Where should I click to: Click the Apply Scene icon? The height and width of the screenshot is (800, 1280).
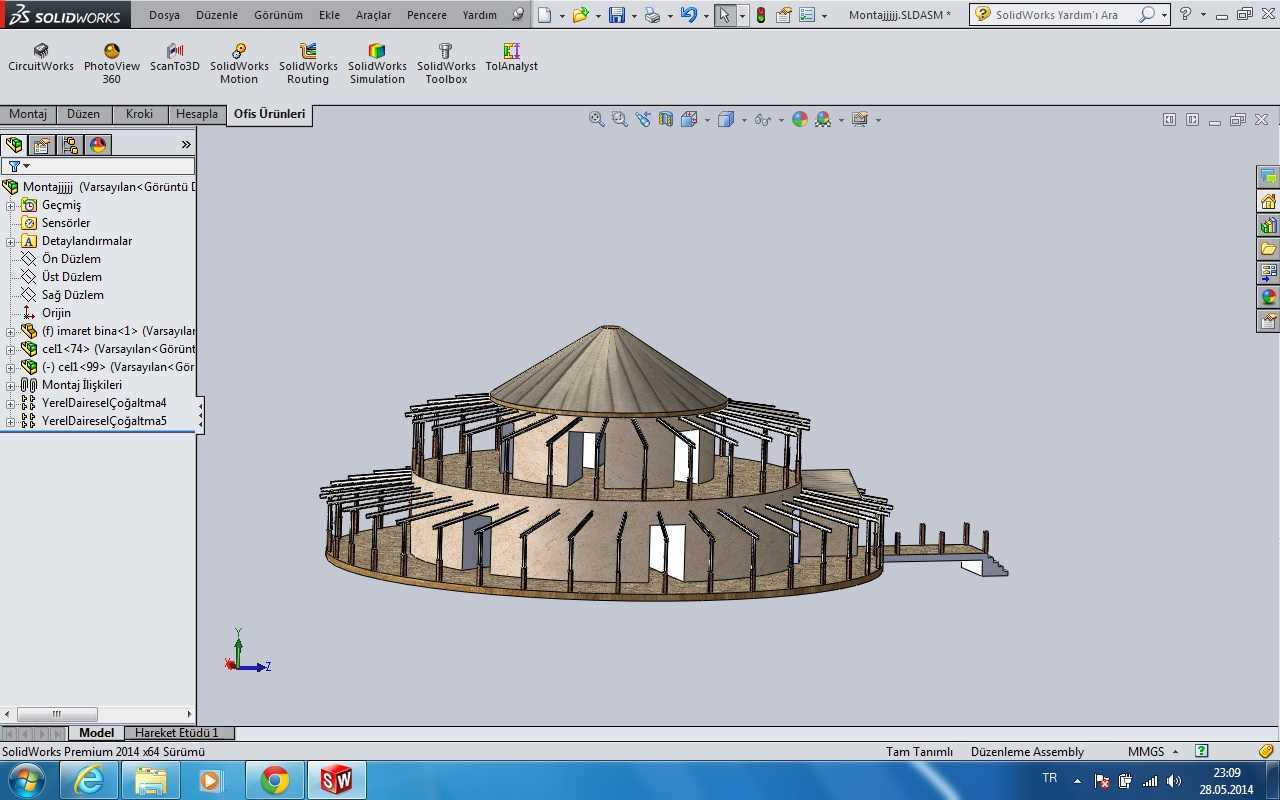[823, 119]
